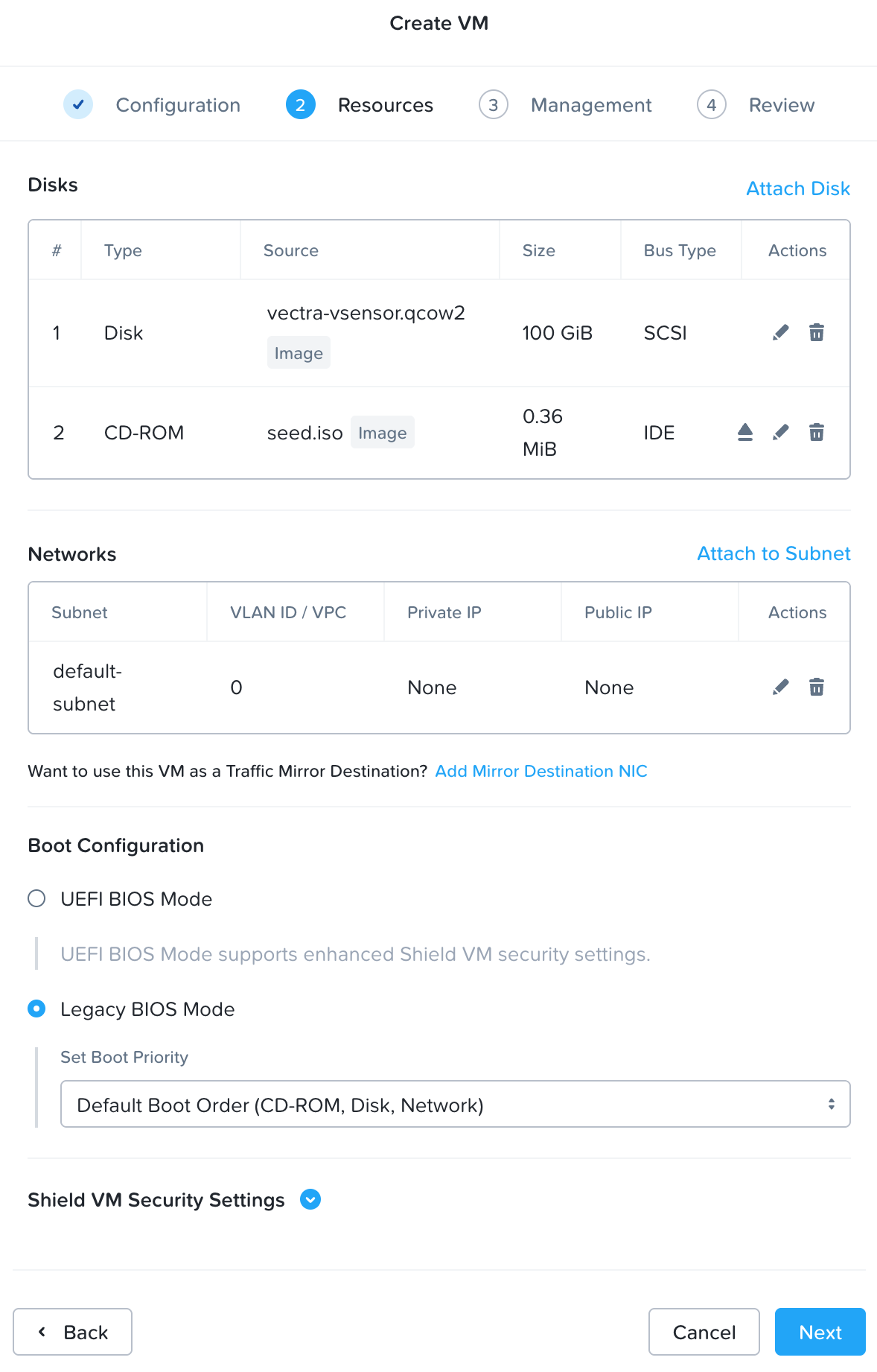Edit the default-subnet network

pyautogui.click(x=780, y=687)
